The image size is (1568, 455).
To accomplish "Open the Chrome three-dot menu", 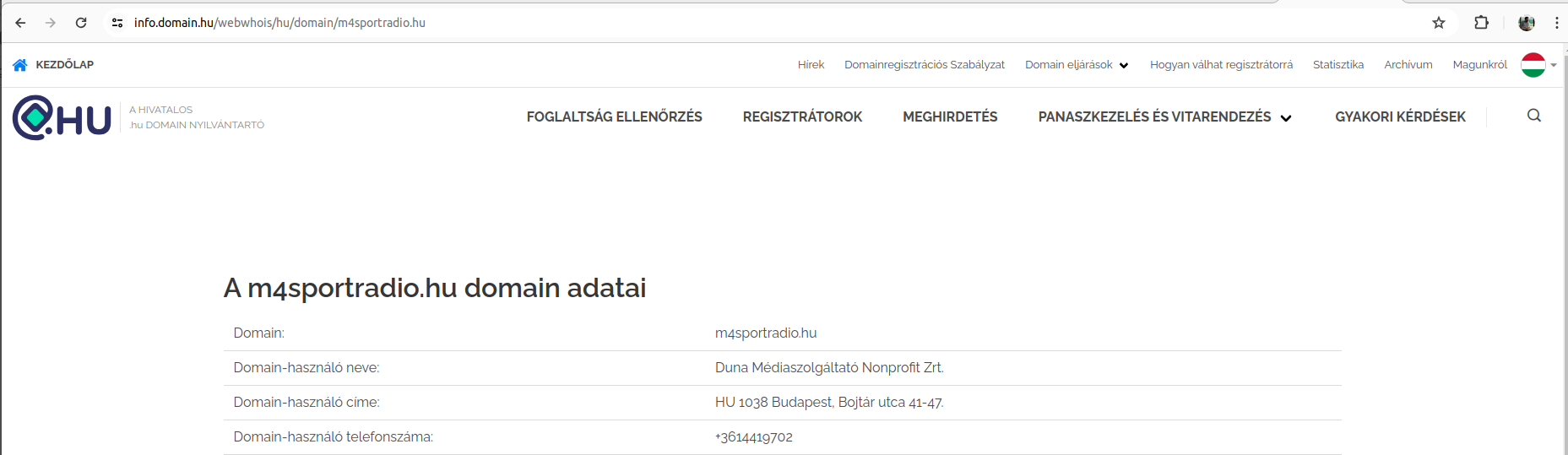I will tap(1556, 23).
